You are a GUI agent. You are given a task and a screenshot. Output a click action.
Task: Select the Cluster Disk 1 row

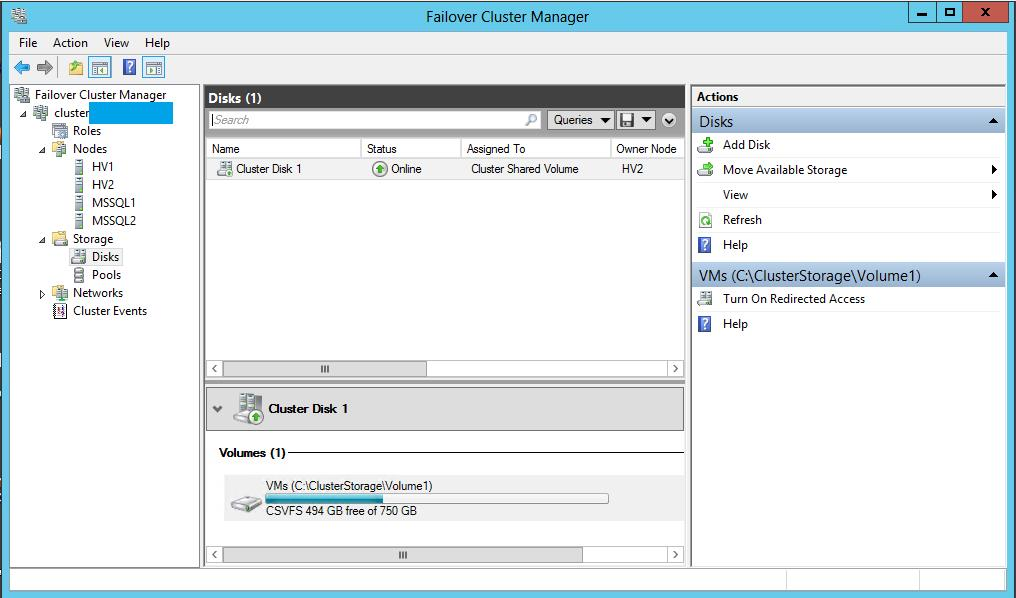click(x=268, y=169)
